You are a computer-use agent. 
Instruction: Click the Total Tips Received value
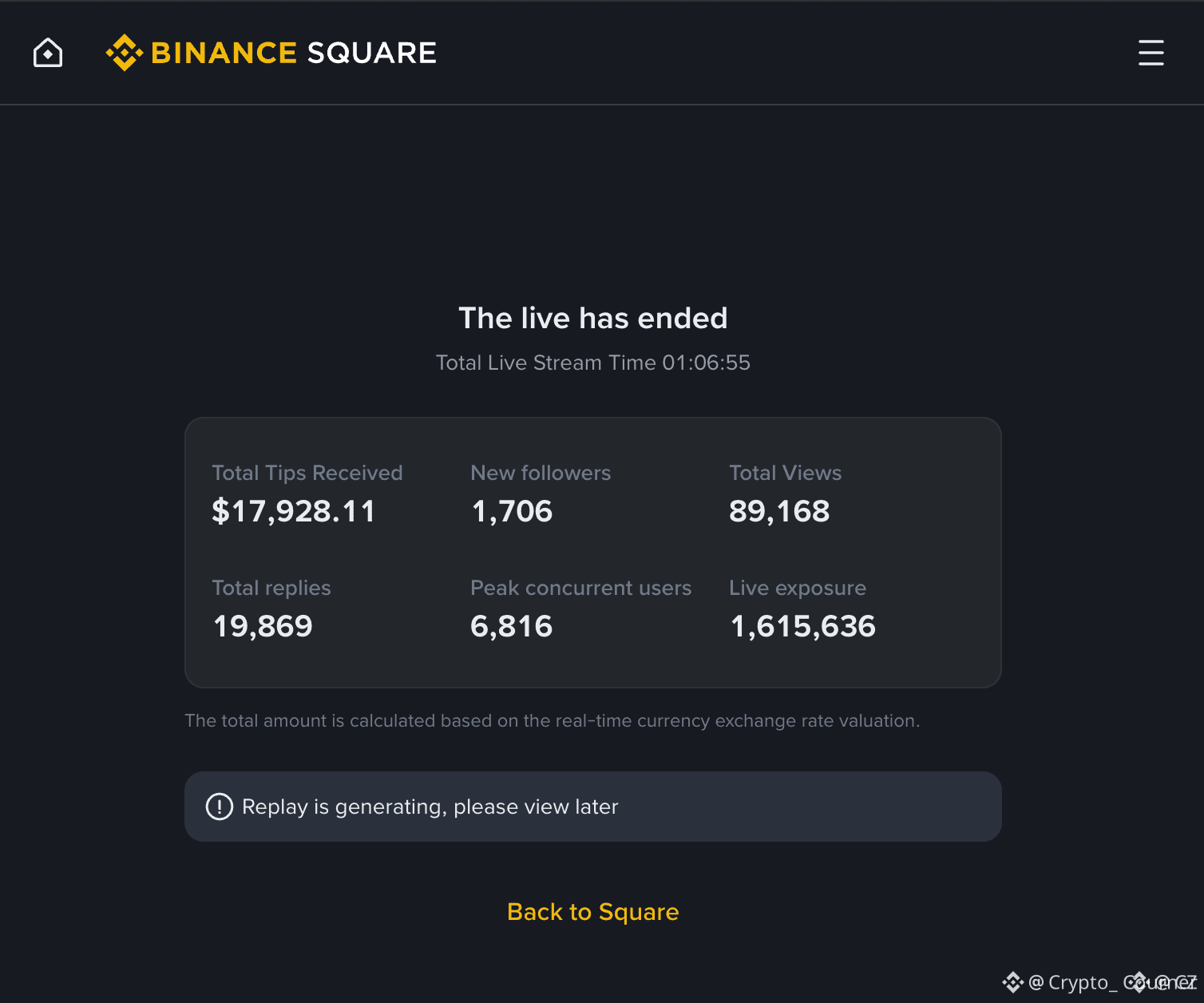point(294,512)
